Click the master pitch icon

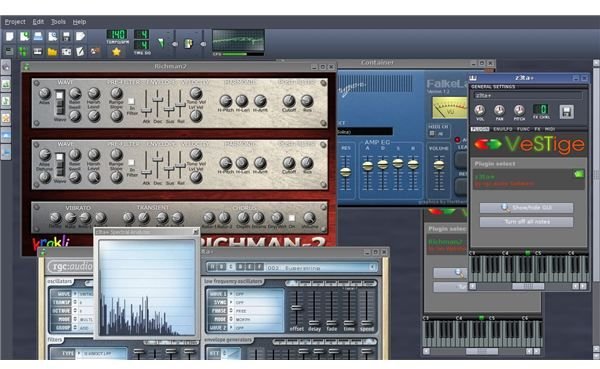[189, 43]
